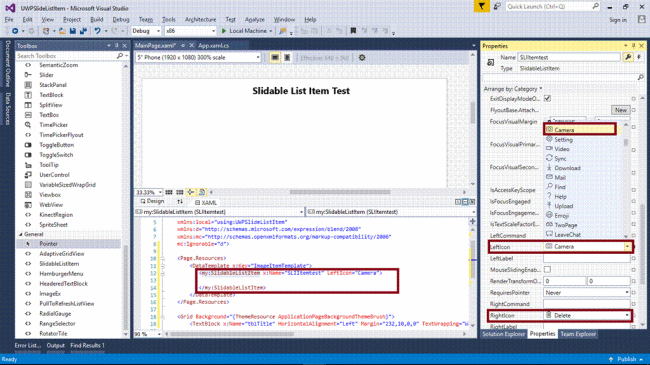Screen dimensions: 650x365
Task: Click the Open File toolbar icon
Action: [x=62, y=31]
